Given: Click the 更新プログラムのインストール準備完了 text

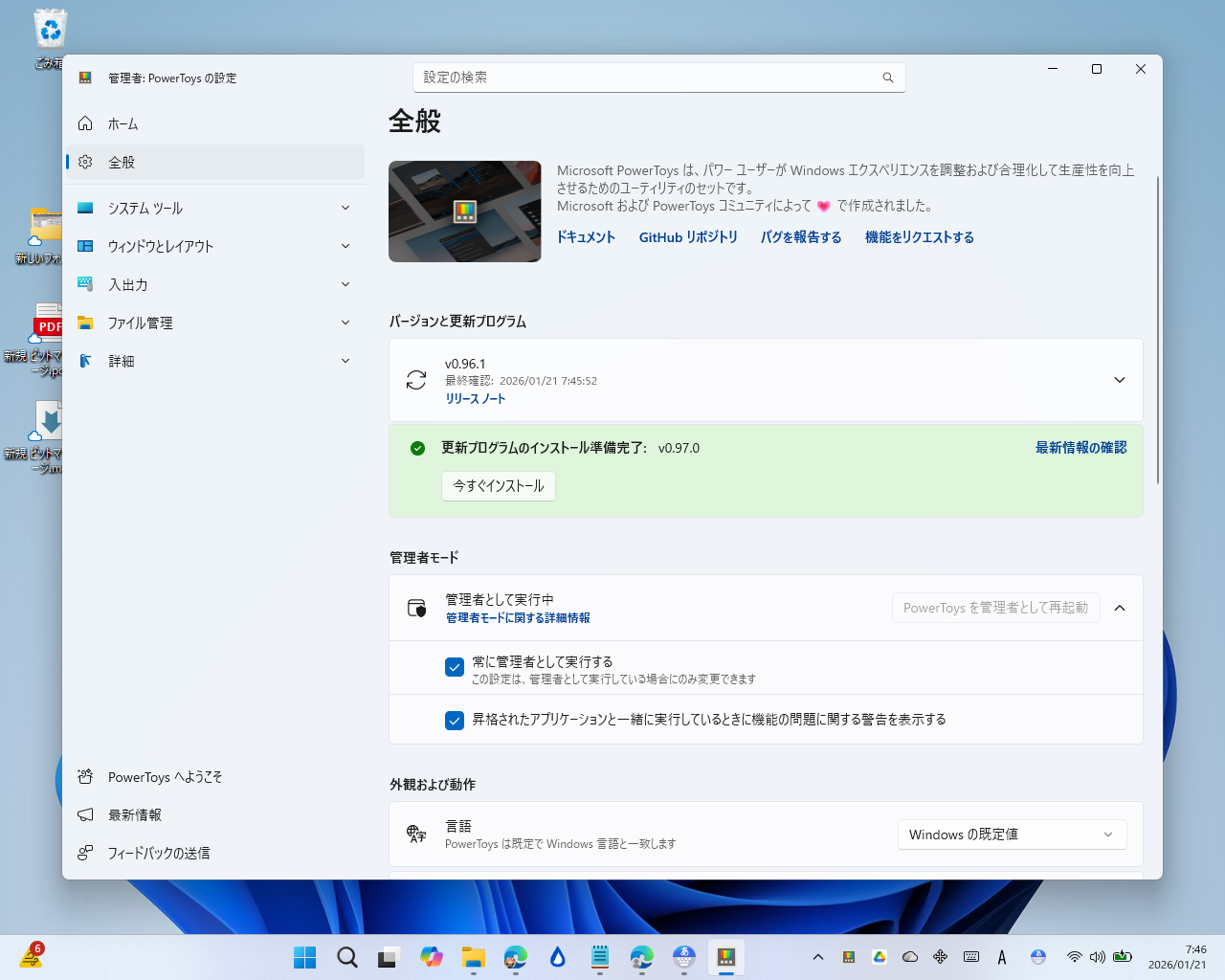Looking at the screenshot, I should (544, 448).
